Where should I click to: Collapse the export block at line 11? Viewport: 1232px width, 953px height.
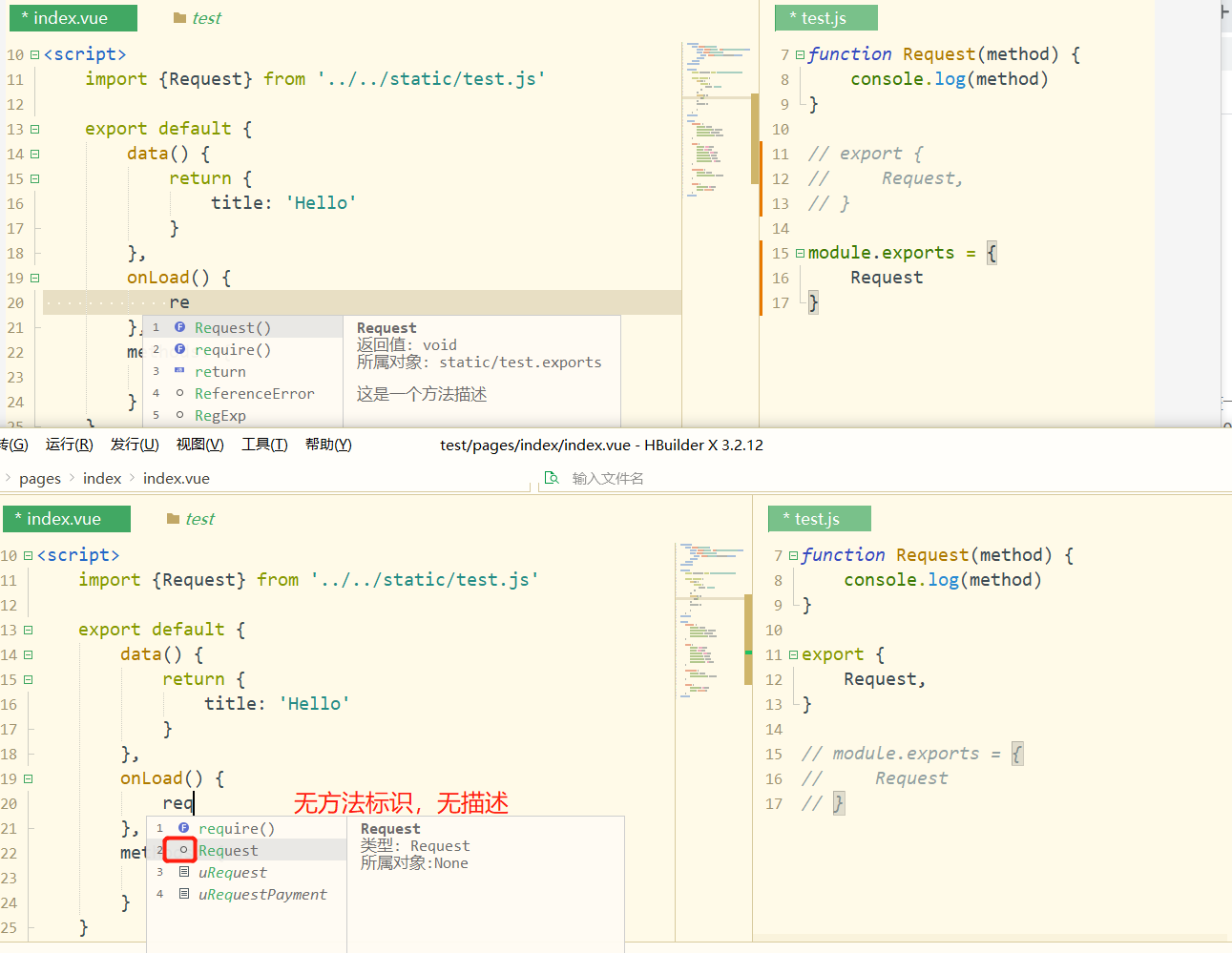click(793, 654)
